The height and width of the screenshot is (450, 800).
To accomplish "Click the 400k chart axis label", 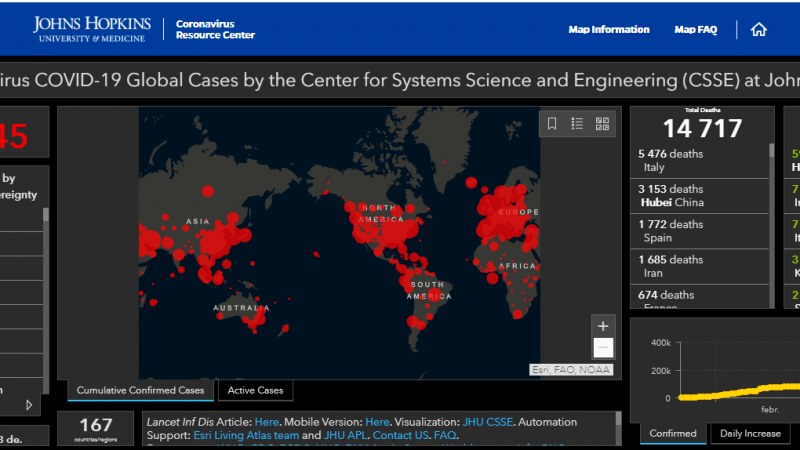I will click(661, 343).
